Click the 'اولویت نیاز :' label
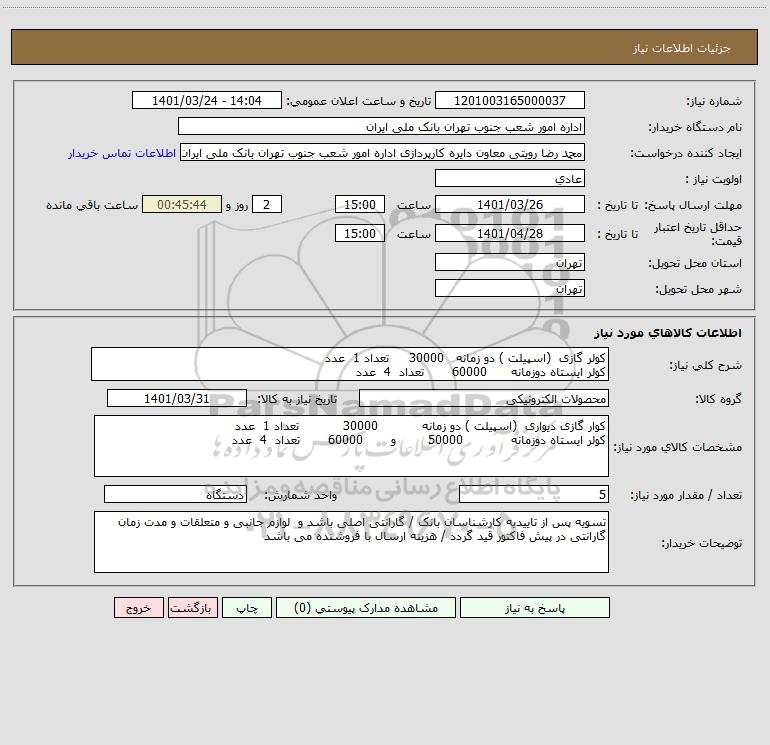 coord(714,179)
